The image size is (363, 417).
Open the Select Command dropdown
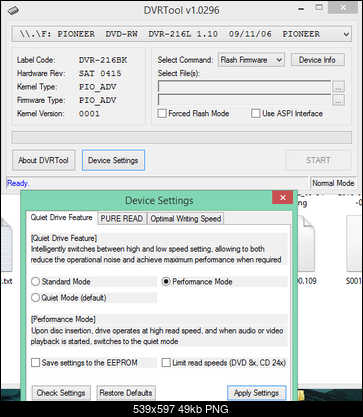click(x=252, y=60)
